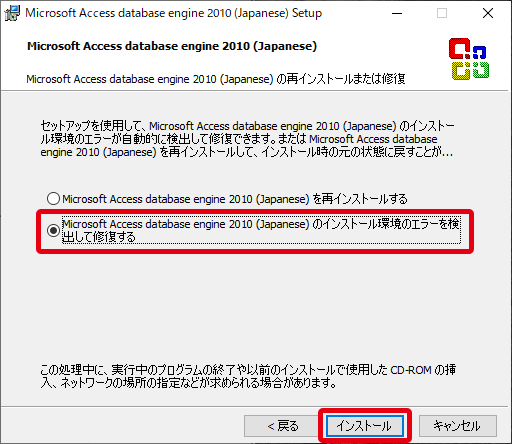Image resolution: width=512 pixels, height=444 pixels.
Task: Close the Setup dialog window
Action: coord(488,13)
